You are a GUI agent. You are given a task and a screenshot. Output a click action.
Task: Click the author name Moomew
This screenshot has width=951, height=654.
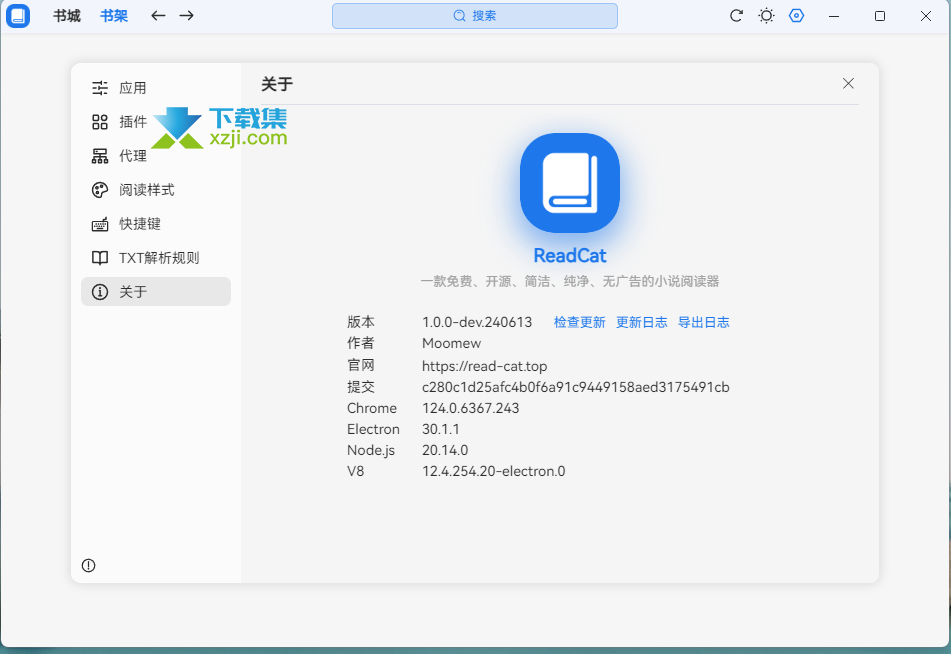pos(451,343)
